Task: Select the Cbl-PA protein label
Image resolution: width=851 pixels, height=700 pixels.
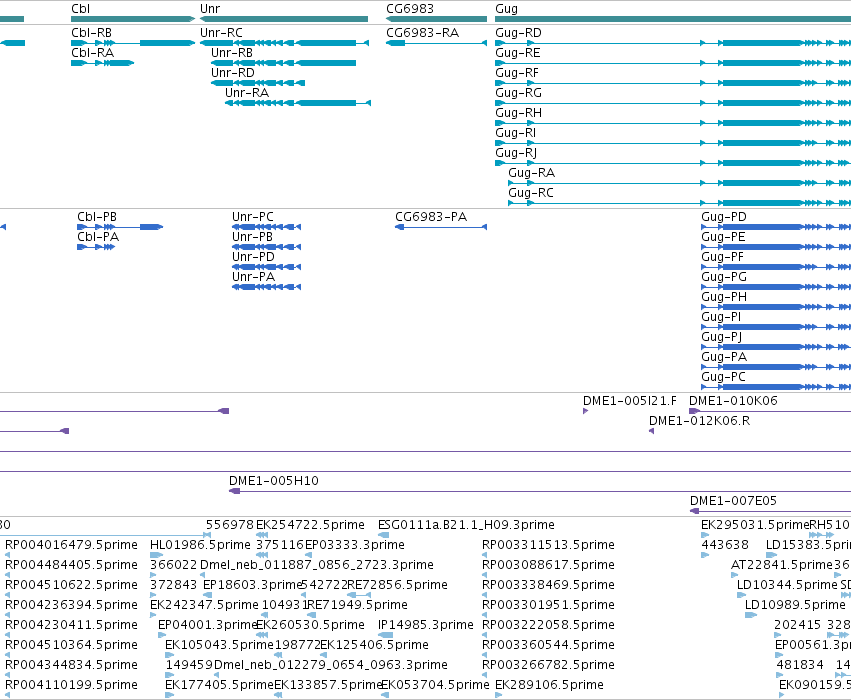Action: point(98,237)
